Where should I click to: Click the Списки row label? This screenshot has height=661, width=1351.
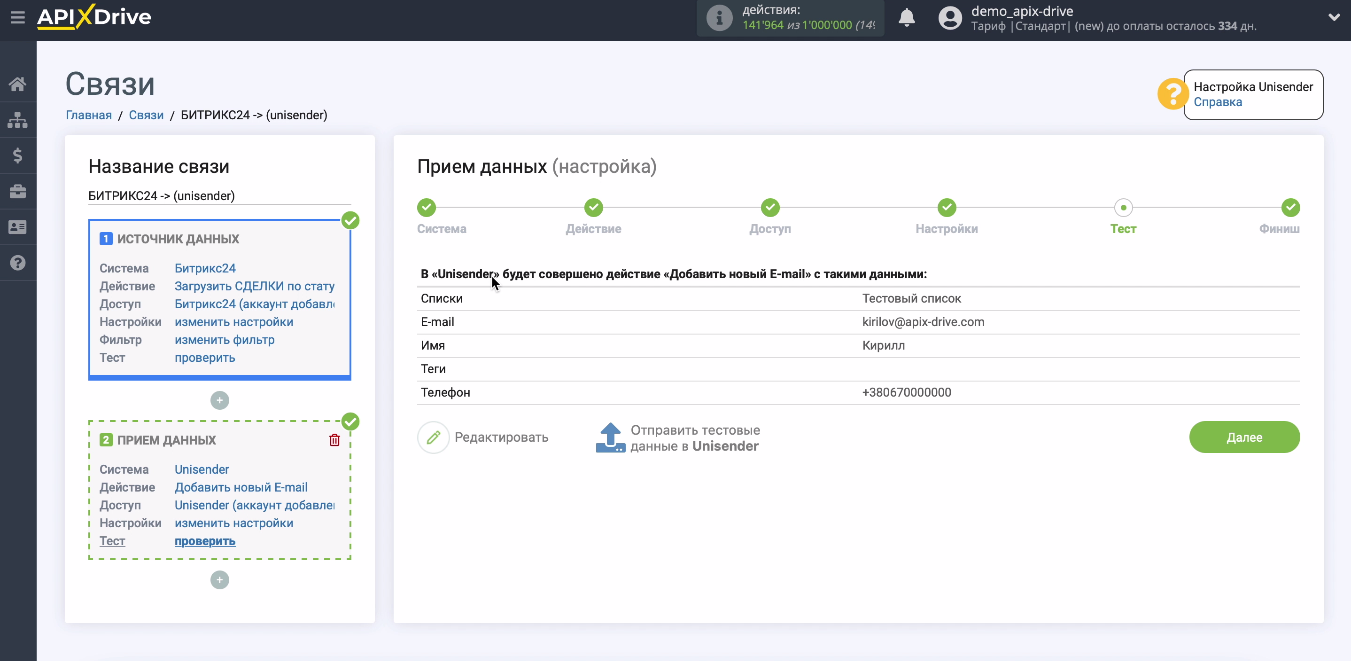point(442,299)
